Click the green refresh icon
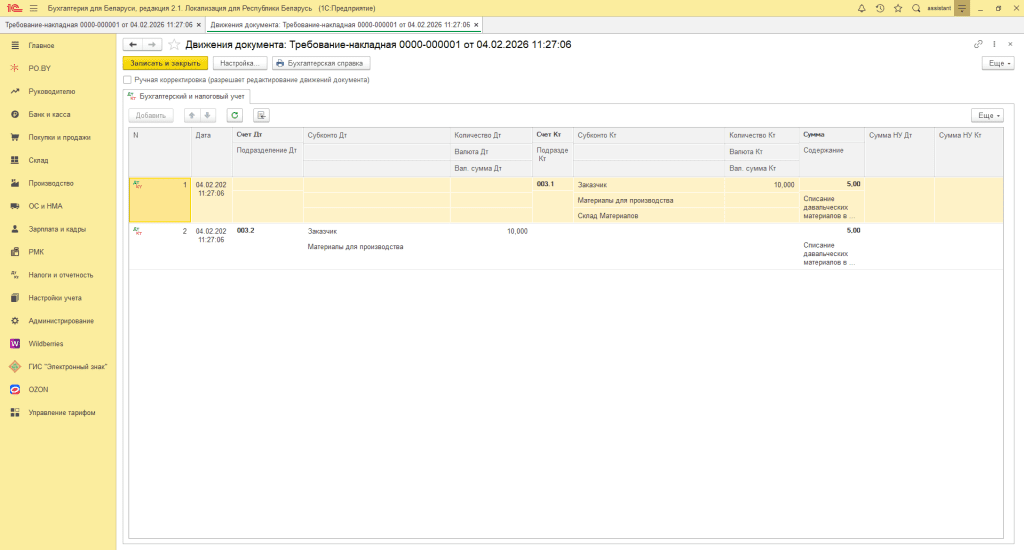The height and width of the screenshot is (550, 1024). [235, 115]
